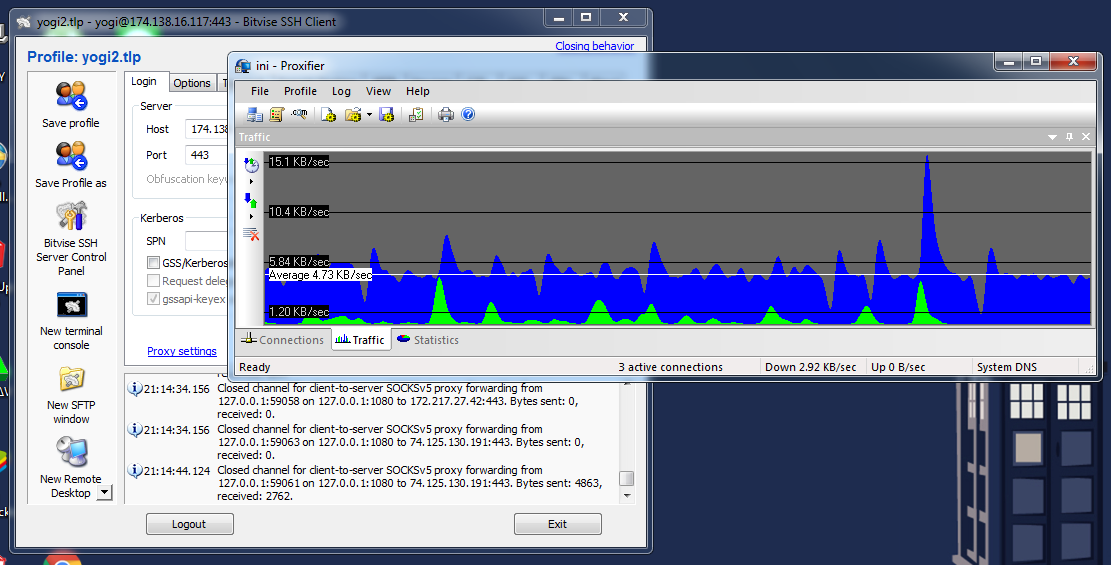The height and width of the screenshot is (565, 1111).
Task: Toggle the GSS/Kerberos checkbox
Action: coord(153,262)
